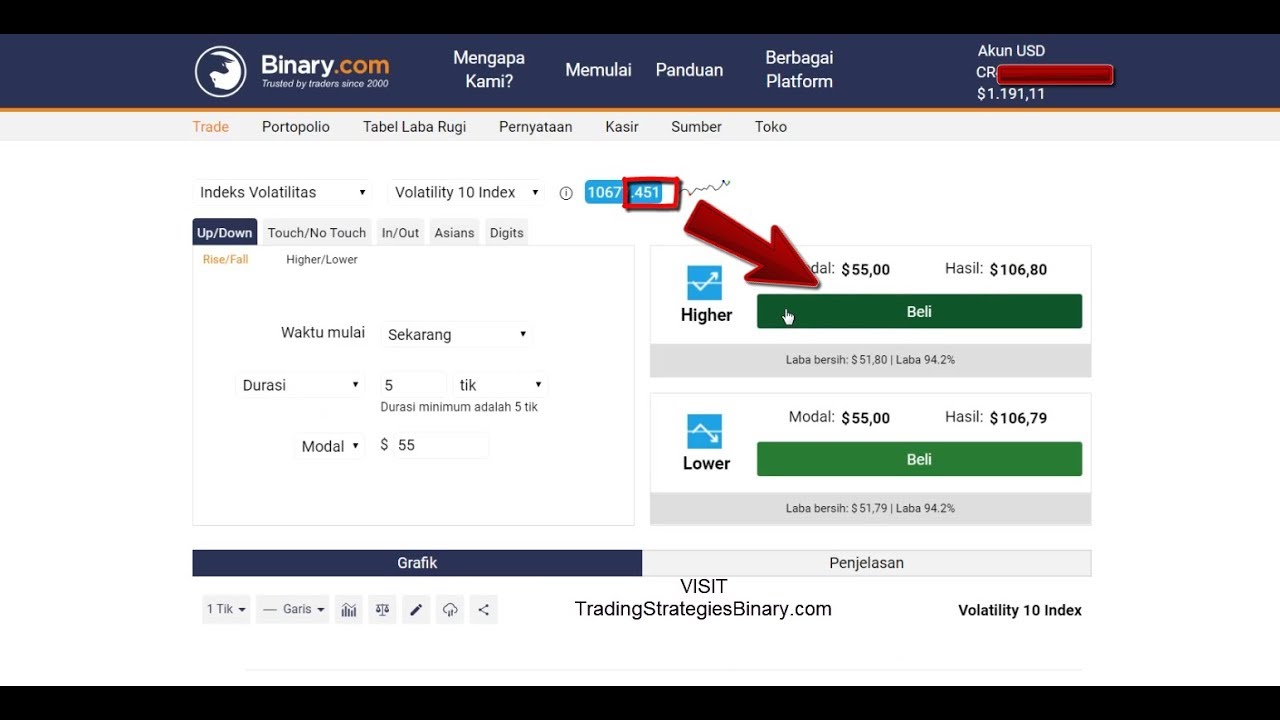The image size is (1280, 720).
Task: Click the Modal amount field showing 55
Action: (442, 445)
